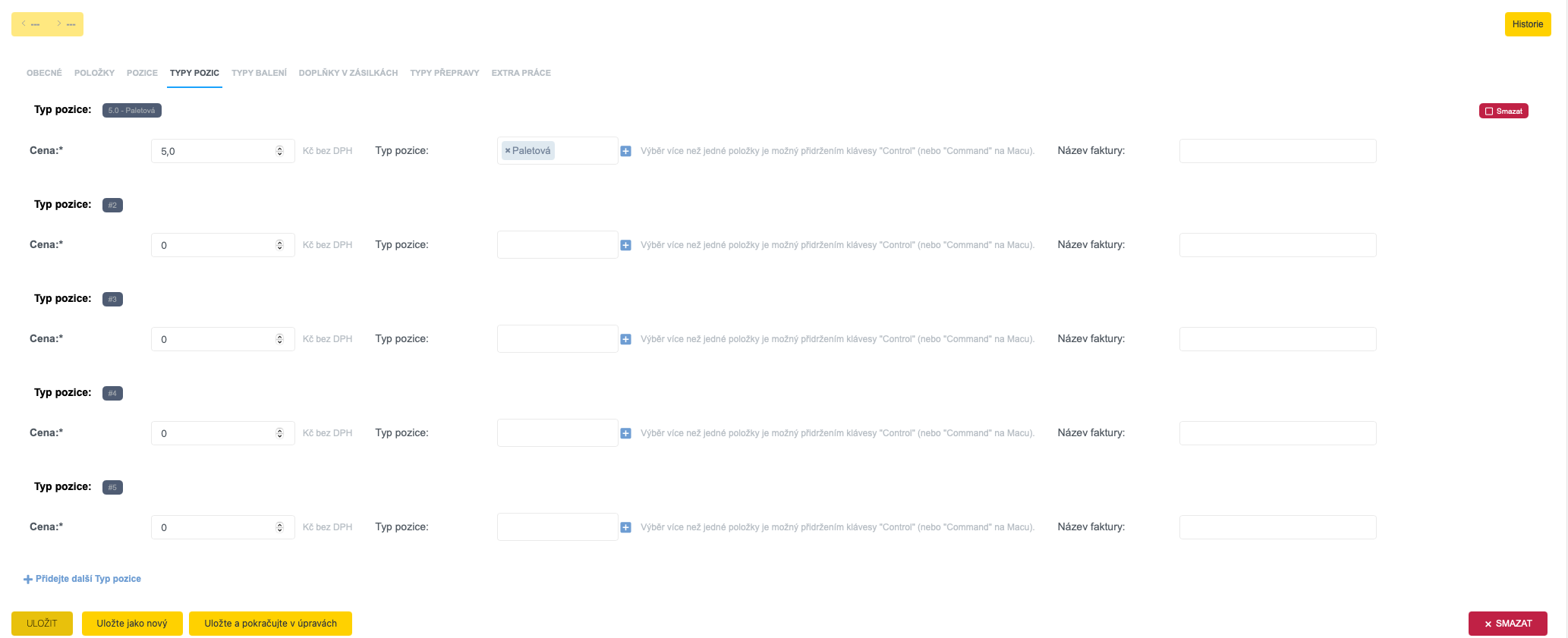This screenshot has width=1568, height=638.
Task: Open the Historie button
Action: (1527, 24)
